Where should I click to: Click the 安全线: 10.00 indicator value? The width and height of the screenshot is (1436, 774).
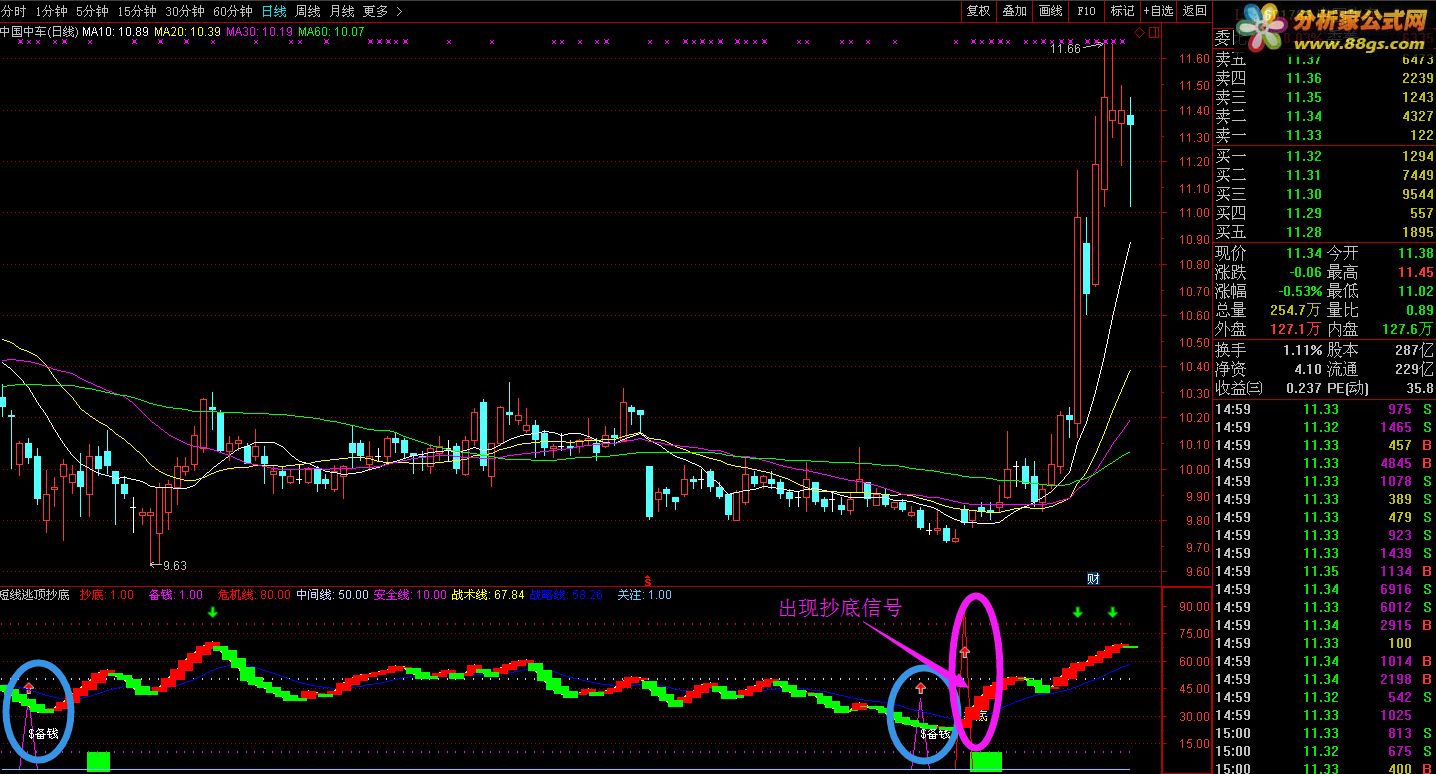point(410,595)
